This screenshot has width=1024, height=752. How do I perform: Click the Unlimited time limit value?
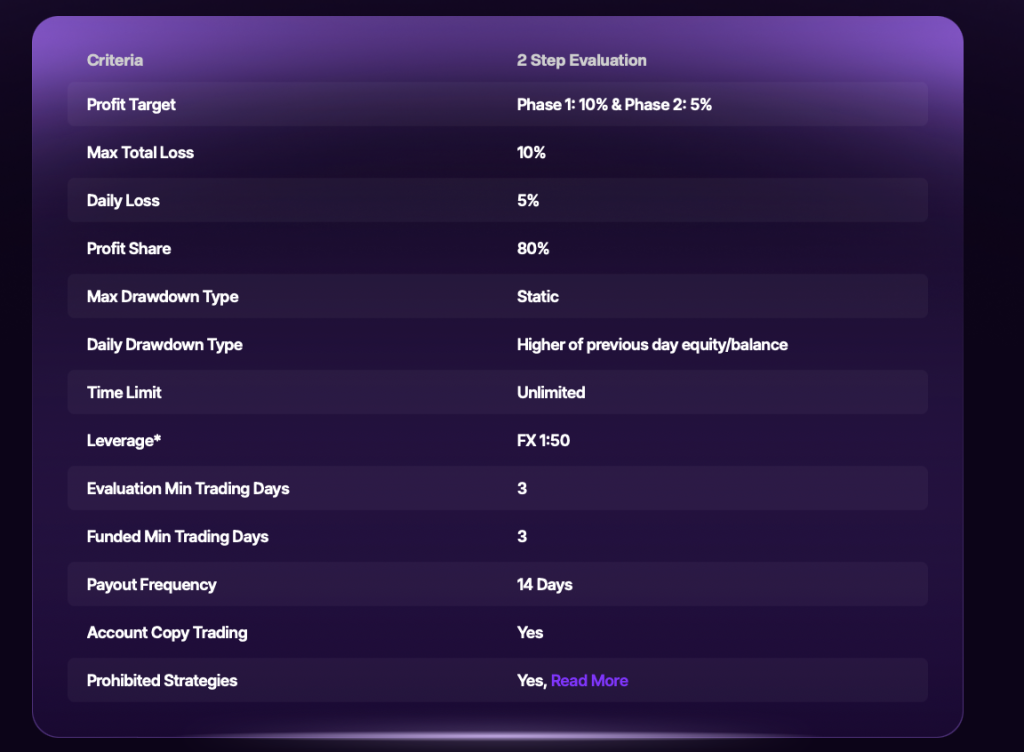[x=551, y=392]
